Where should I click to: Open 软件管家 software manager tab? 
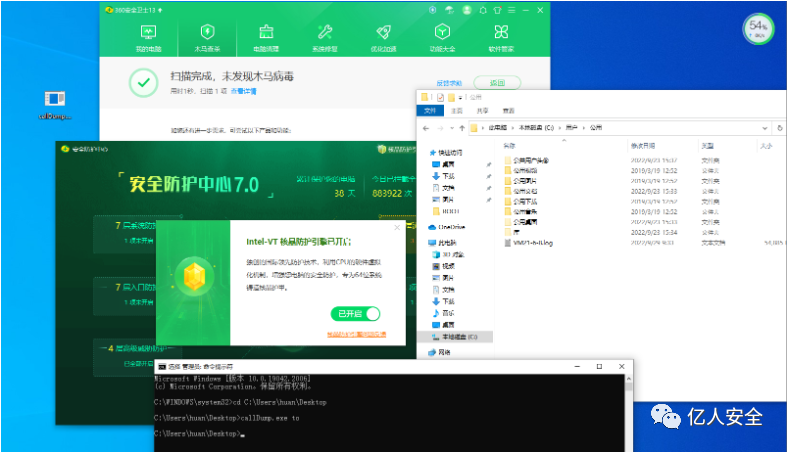click(x=501, y=38)
